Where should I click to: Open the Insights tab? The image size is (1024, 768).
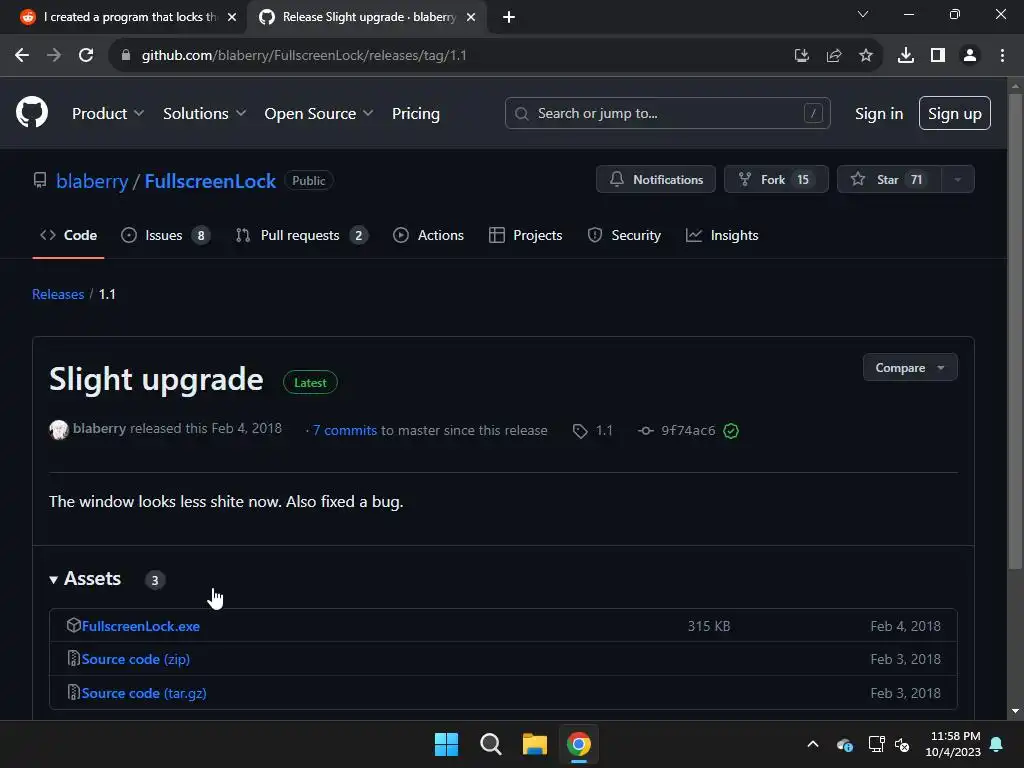pos(722,235)
